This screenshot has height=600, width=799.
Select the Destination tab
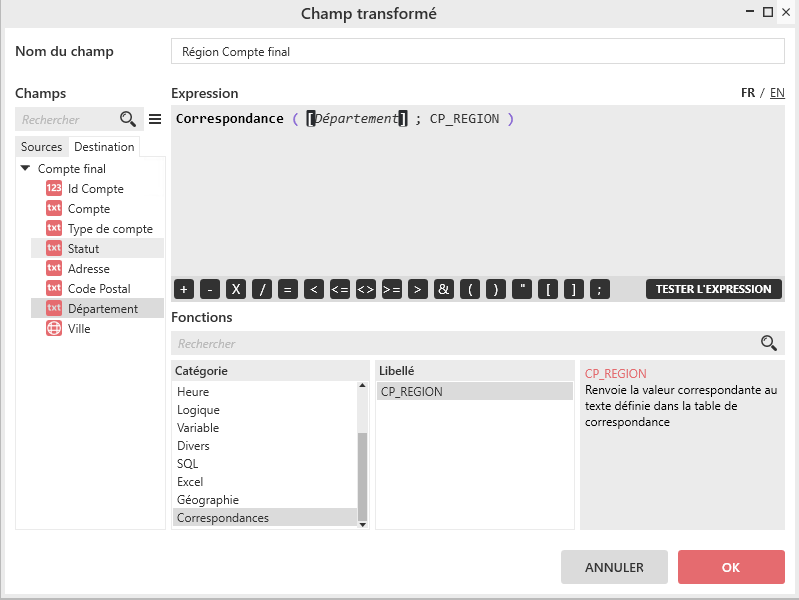(x=104, y=147)
